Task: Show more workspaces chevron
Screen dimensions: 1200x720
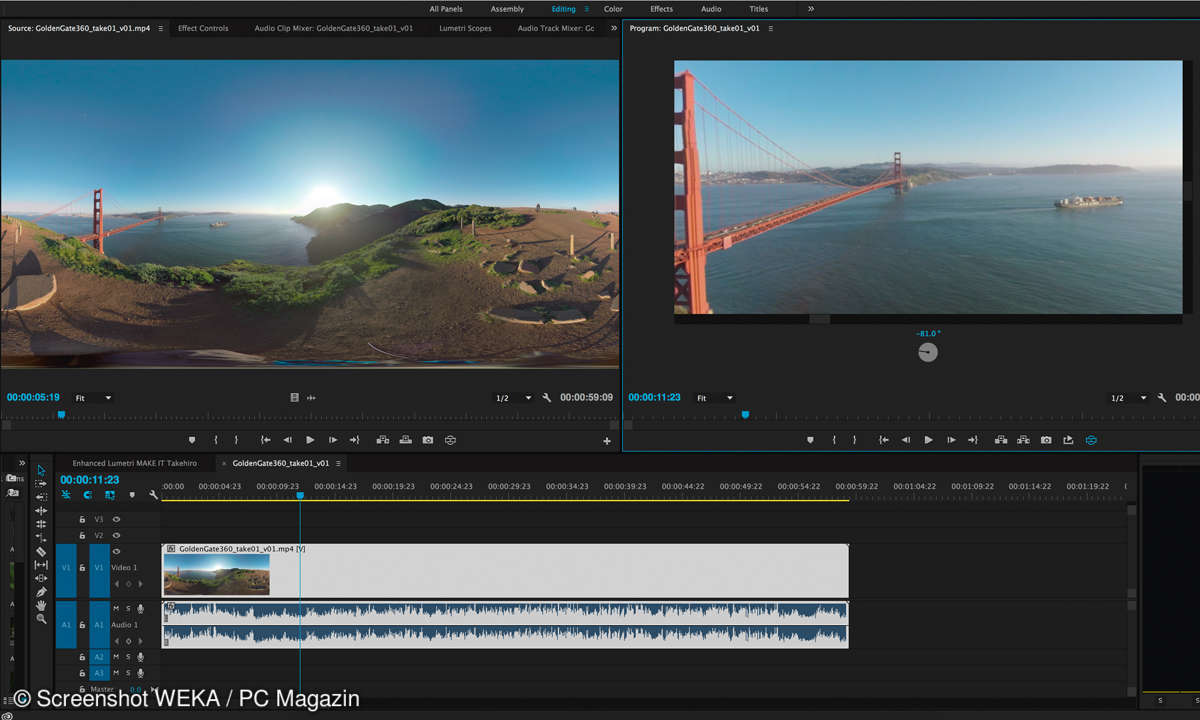Action: point(811,8)
